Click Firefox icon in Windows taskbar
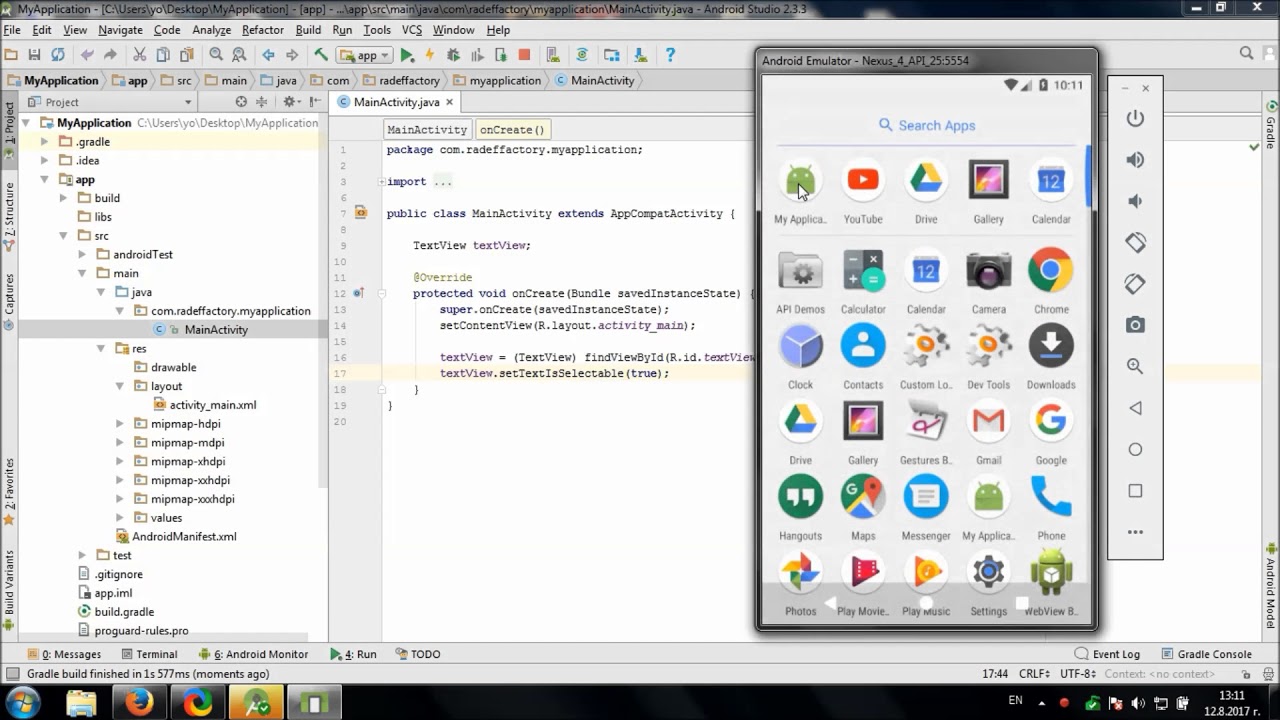 pos(138,703)
